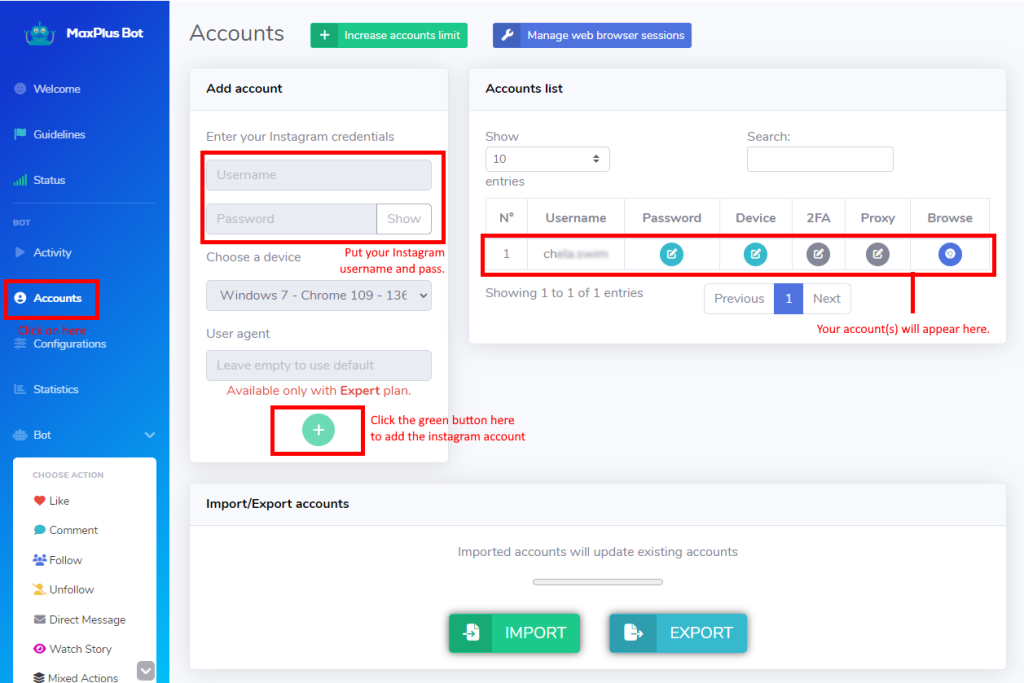Edit password for account row 1
Screen dimensions: 1024x683
671,254
